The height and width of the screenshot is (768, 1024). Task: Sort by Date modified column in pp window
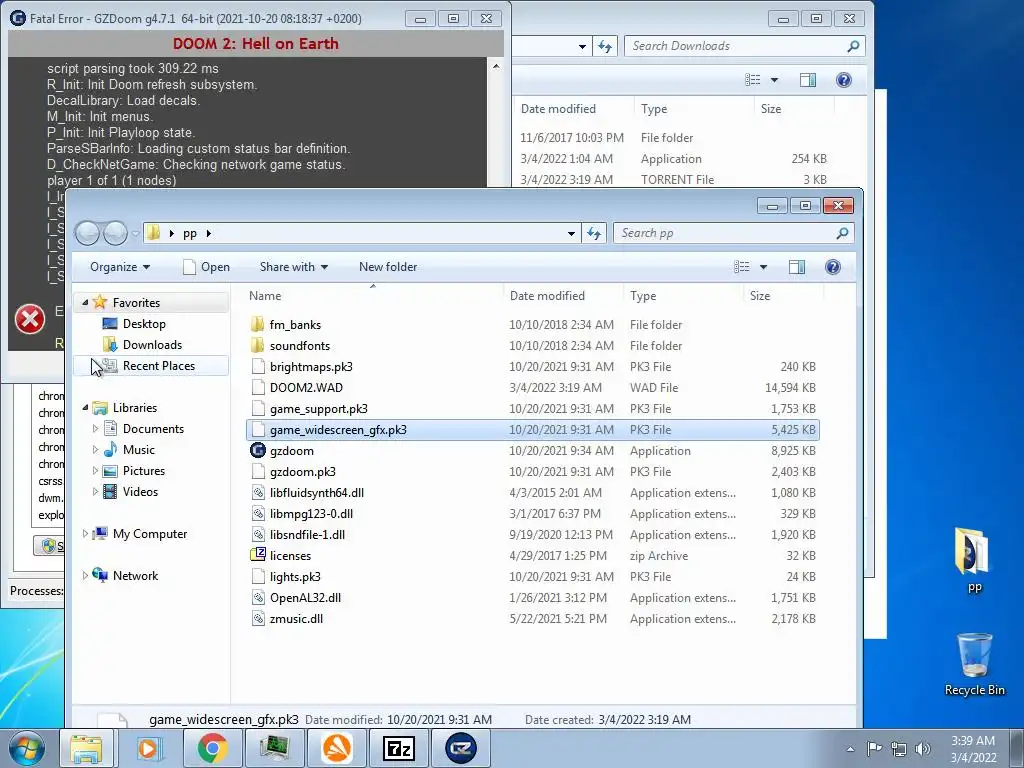[x=564, y=296]
